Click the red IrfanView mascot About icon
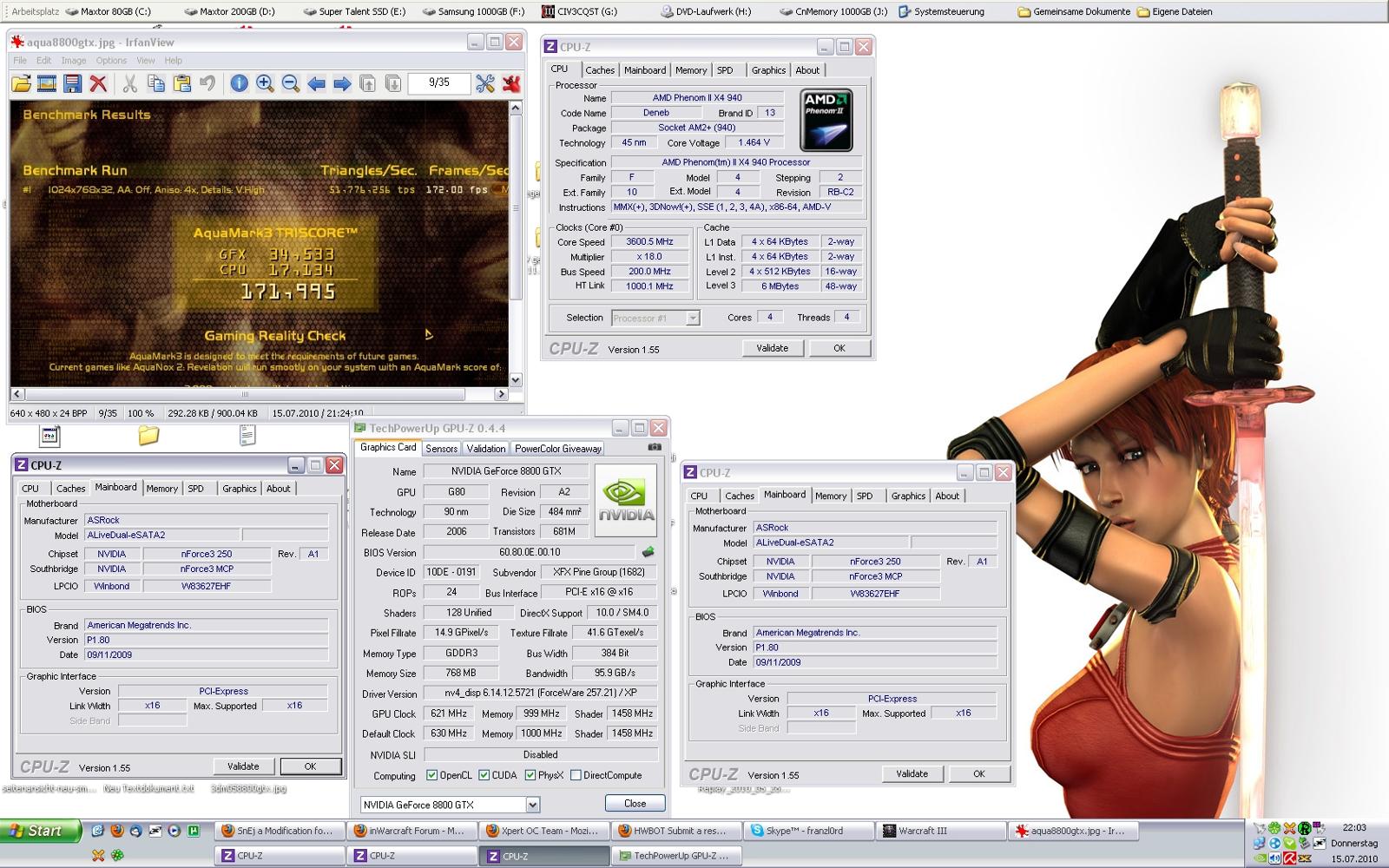The width and height of the screenshot is (1389, 868). coord(511,83)
